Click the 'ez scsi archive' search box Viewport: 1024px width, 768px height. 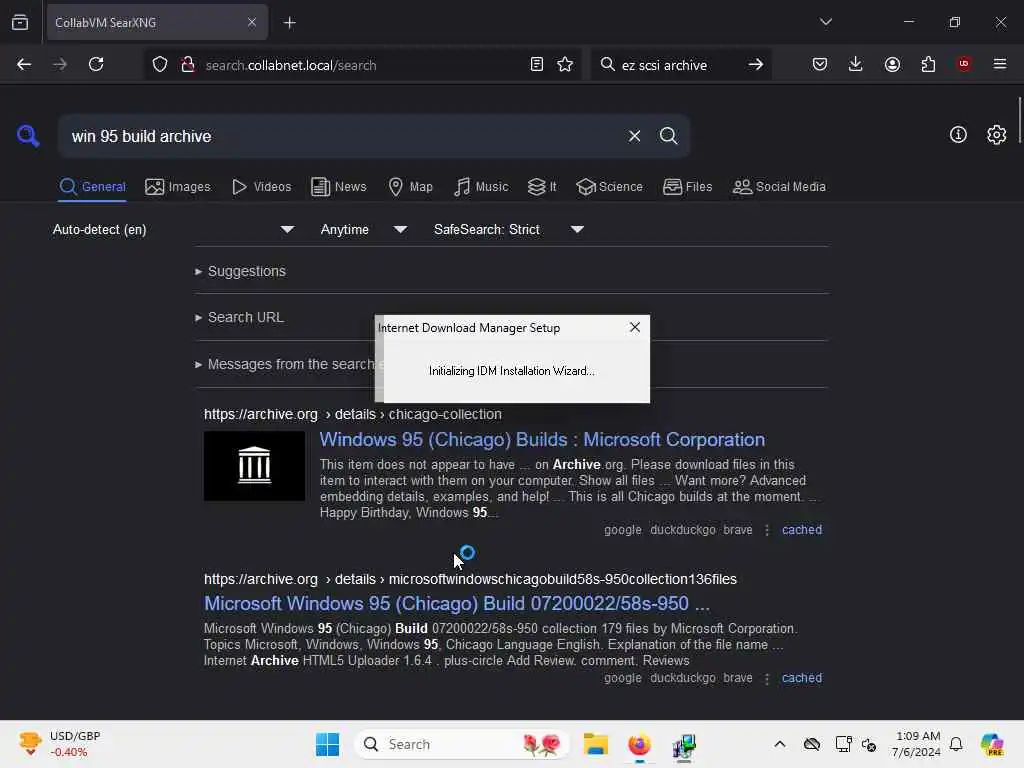point(681,65)
